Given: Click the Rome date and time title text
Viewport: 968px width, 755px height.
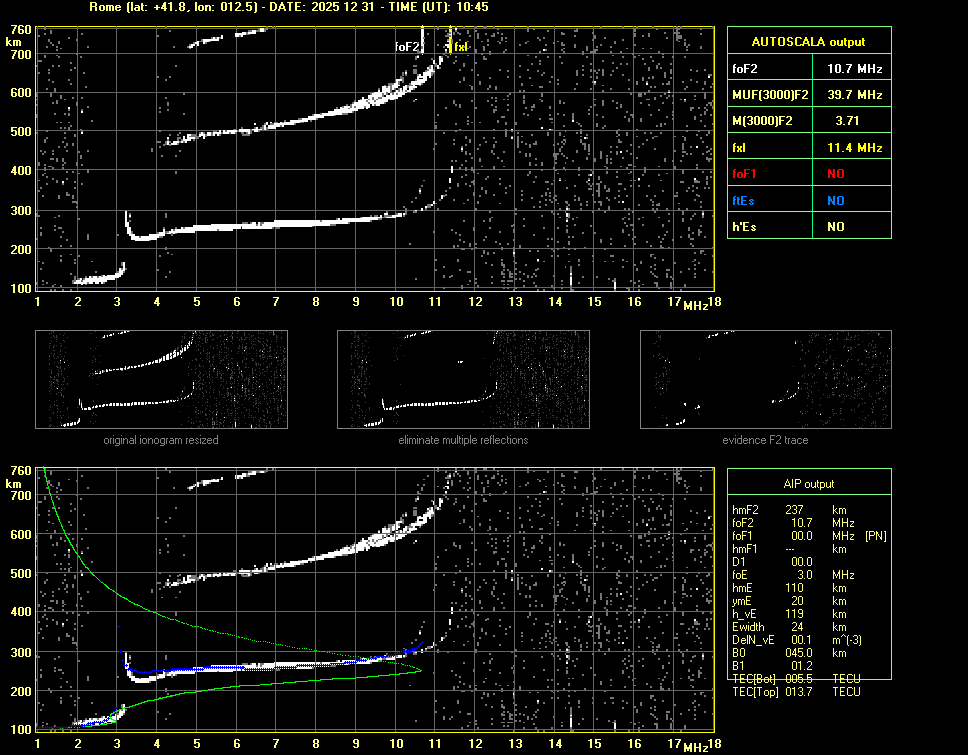Looking at the screenshot, I should [x=288, y=7].
